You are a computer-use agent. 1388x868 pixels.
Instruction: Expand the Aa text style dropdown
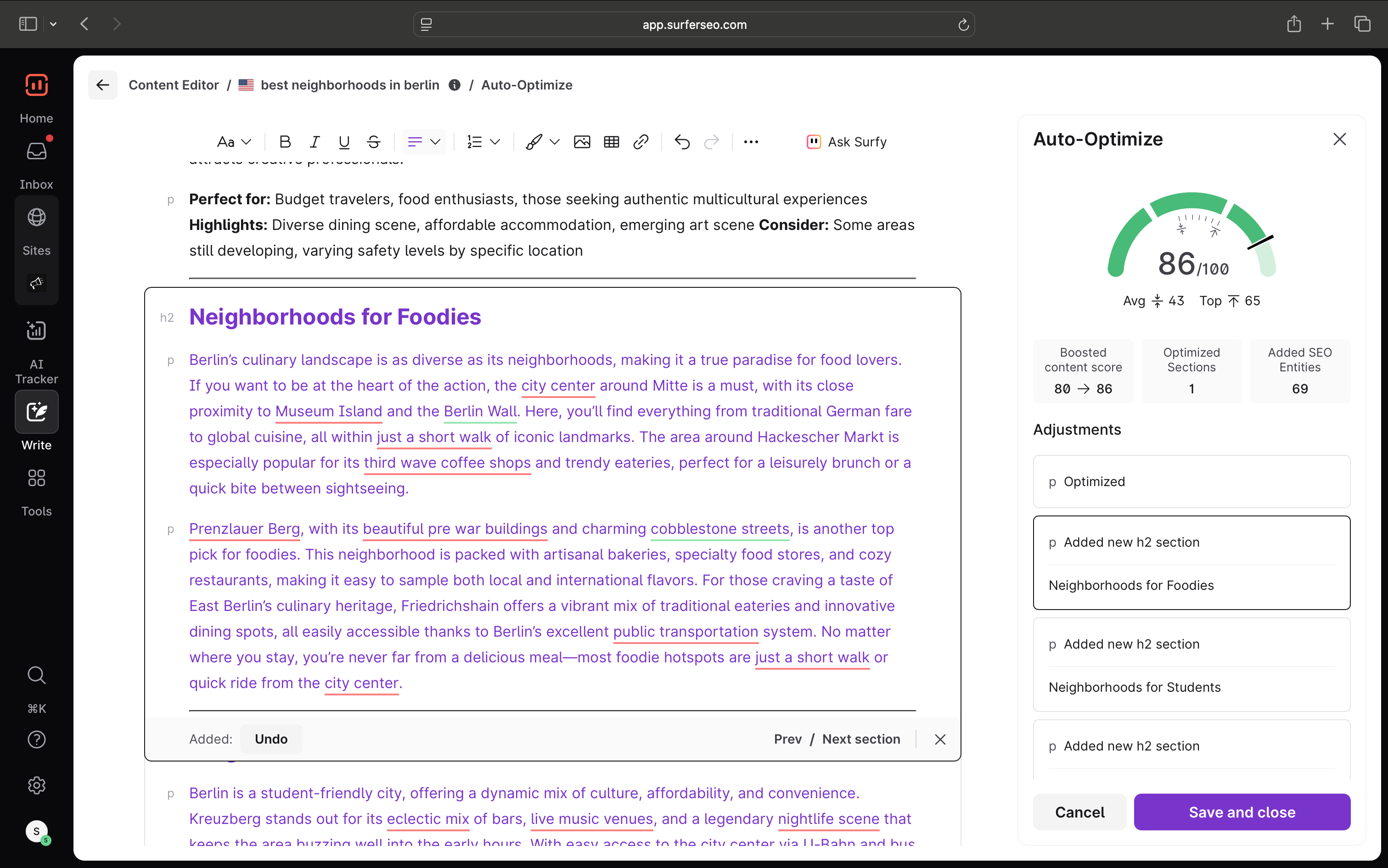tap(234, 142)
